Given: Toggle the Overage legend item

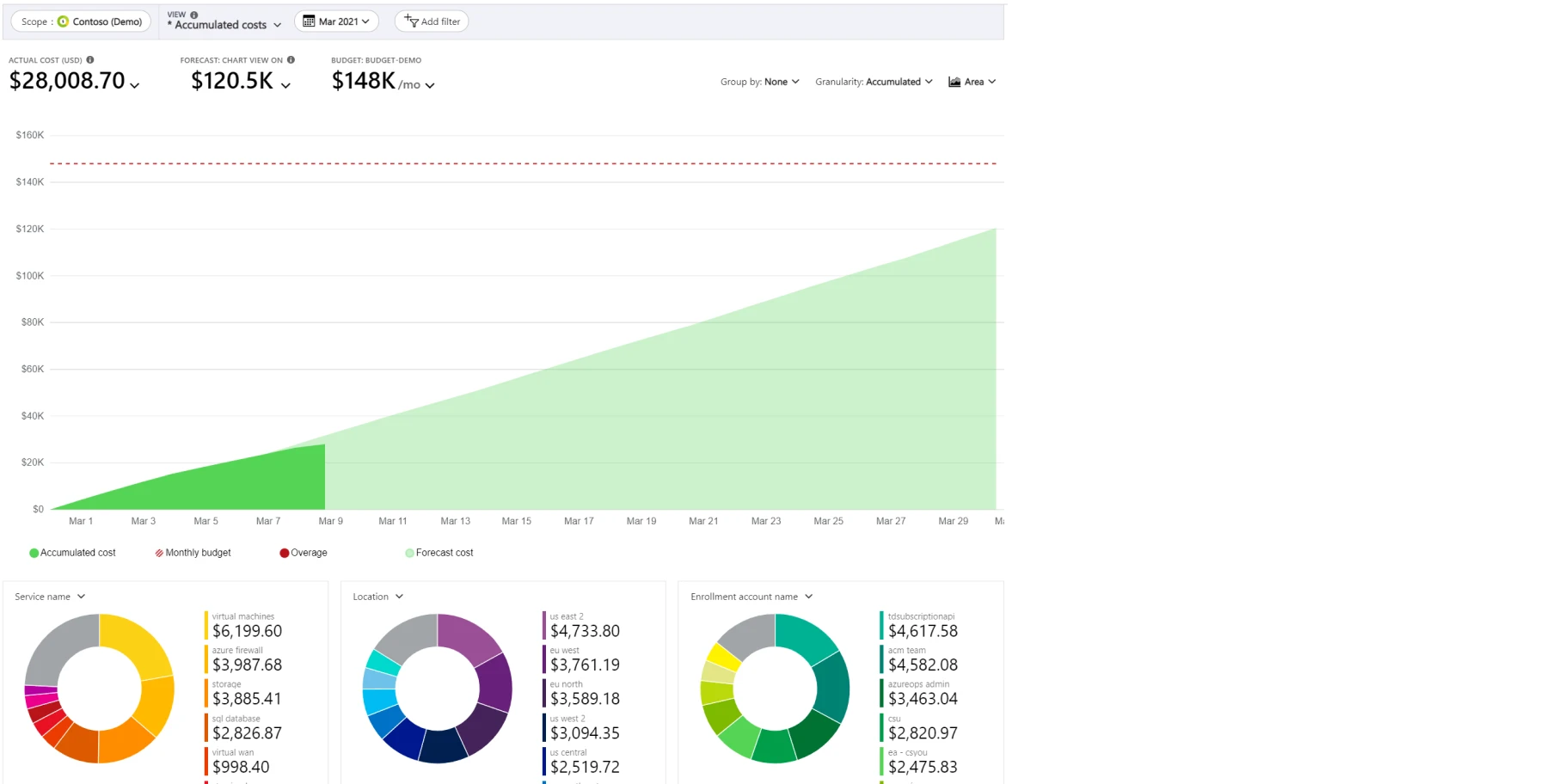Looking at the screenshot, I should tap(303, 553).
